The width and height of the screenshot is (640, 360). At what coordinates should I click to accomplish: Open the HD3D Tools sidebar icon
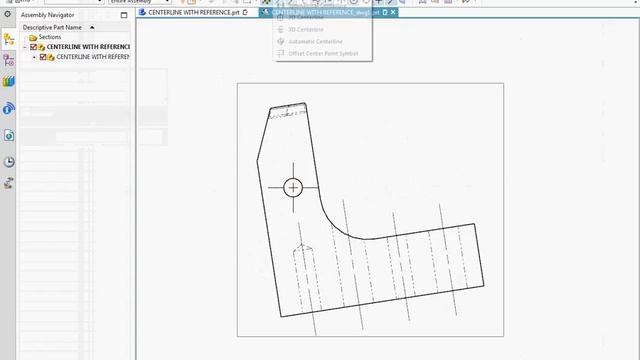tap(9, 109)
